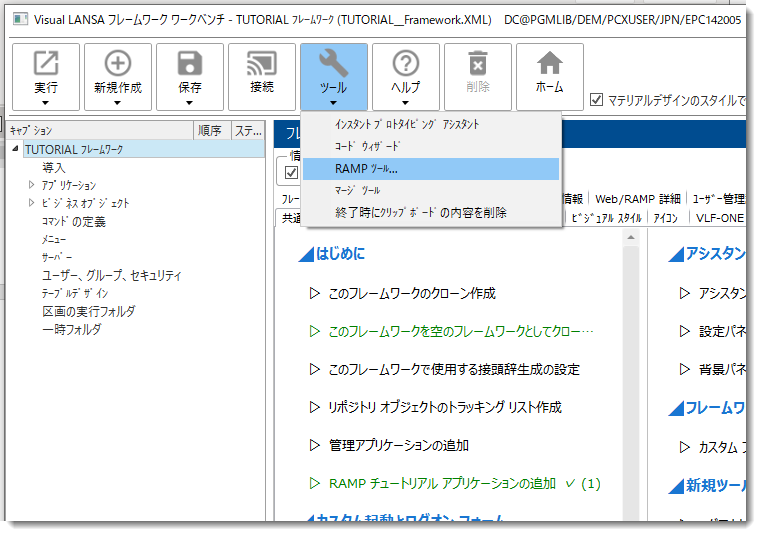The image size is (761, 536).
Task: Click triangle icon beside 設定パネ
Action: 684,331
